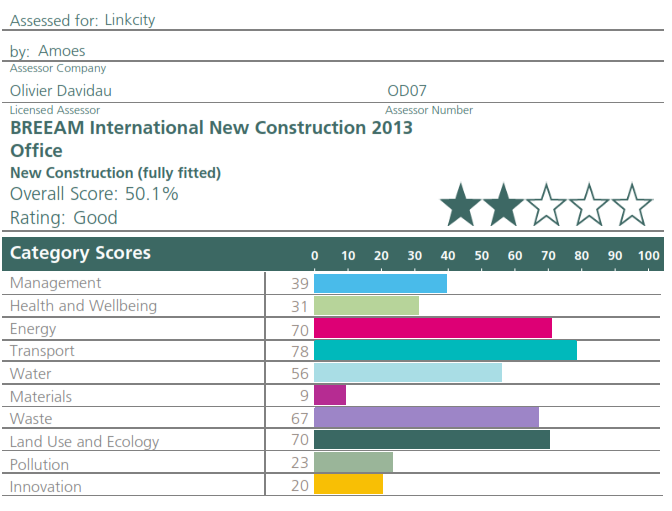The height and width of the screenshot is (511, 672).
Task: Select the 'Assessor Company' caption
Action: tap(58, 68)
